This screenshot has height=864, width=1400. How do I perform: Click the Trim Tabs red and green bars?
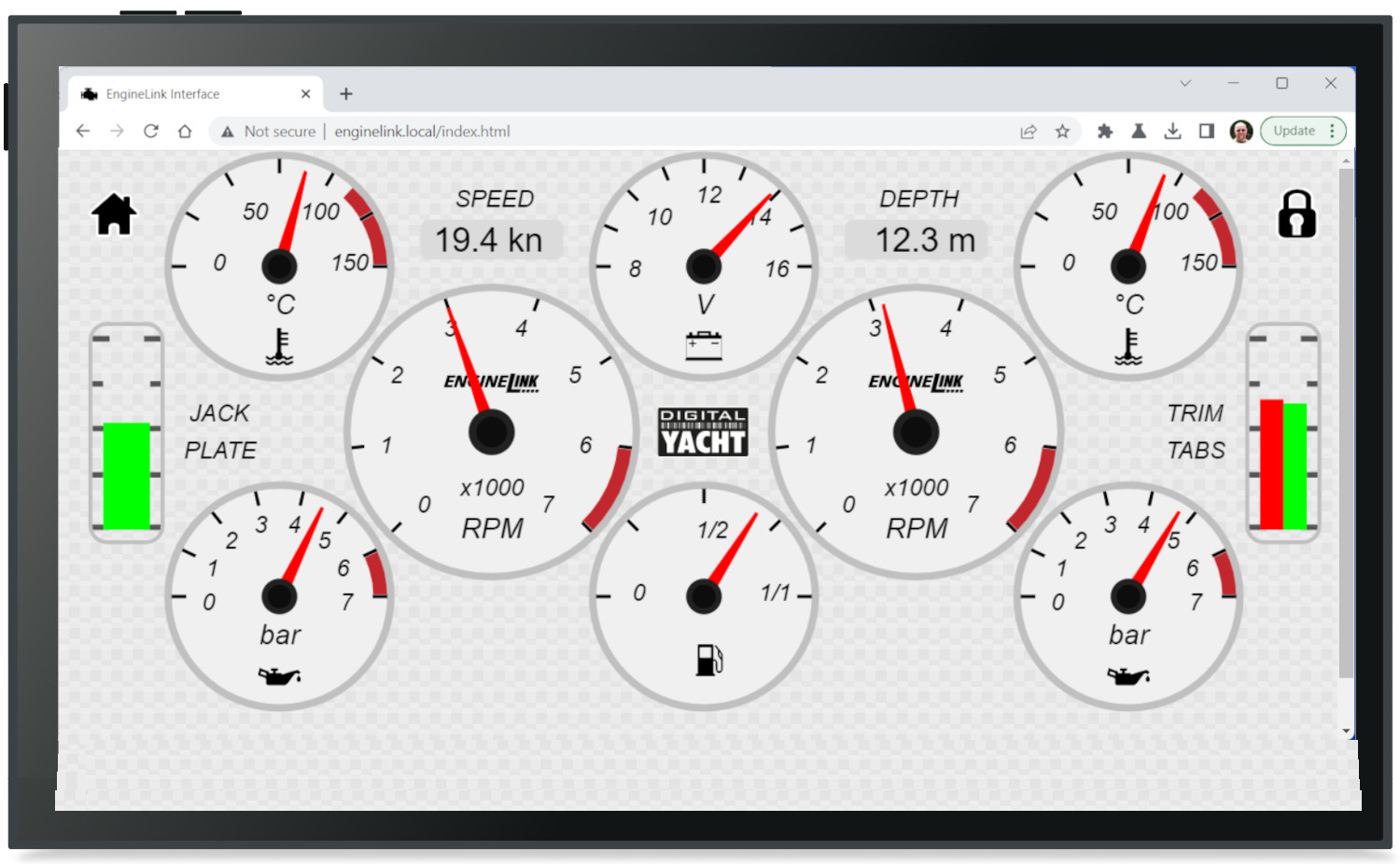tap(1283, 465)
